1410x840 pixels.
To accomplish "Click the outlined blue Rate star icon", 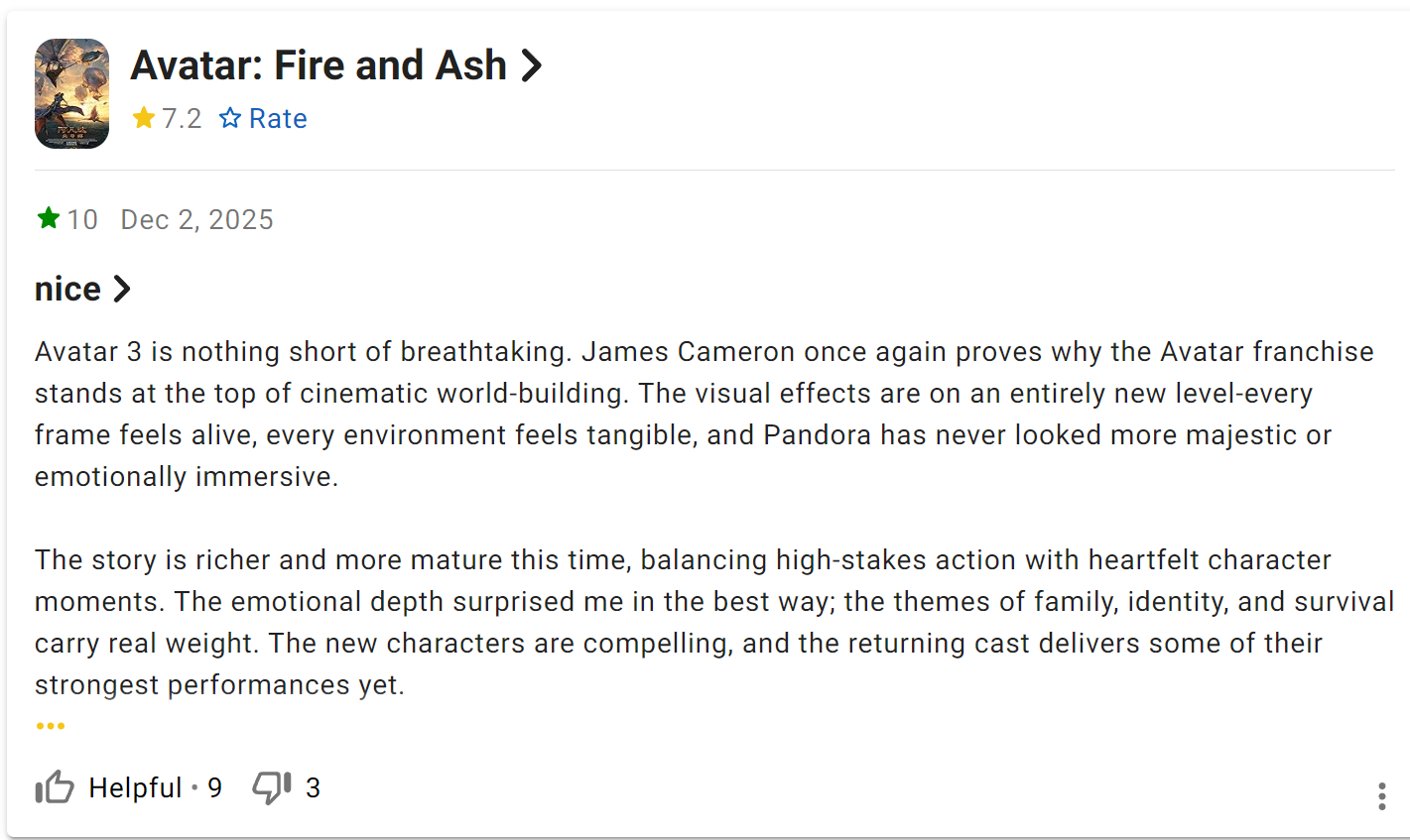I will pyautogui.click(x=230, y=118).
